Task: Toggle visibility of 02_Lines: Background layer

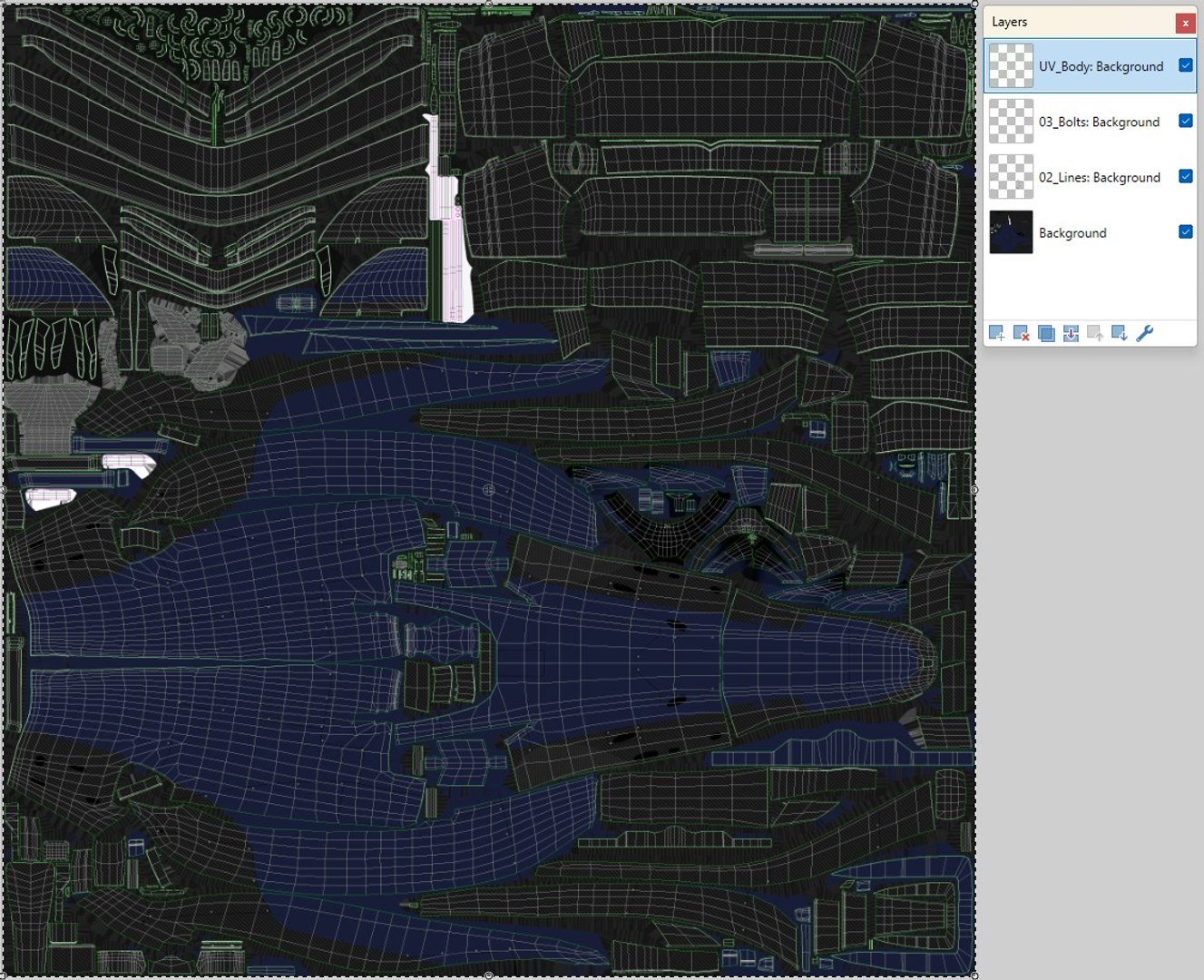Action: coord(1185,176)
